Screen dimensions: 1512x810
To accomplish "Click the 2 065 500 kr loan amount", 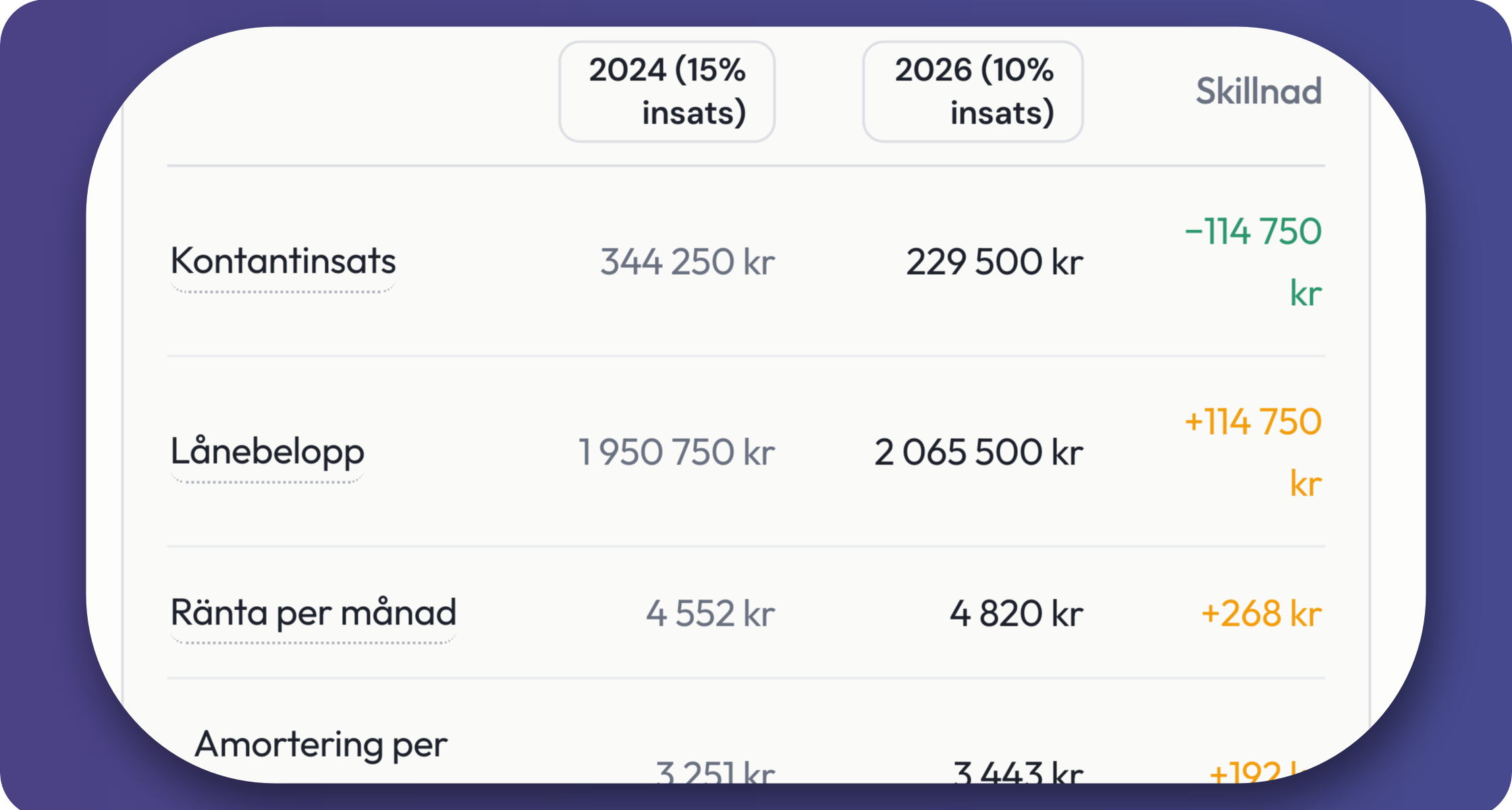I will (x=979, y=452).
